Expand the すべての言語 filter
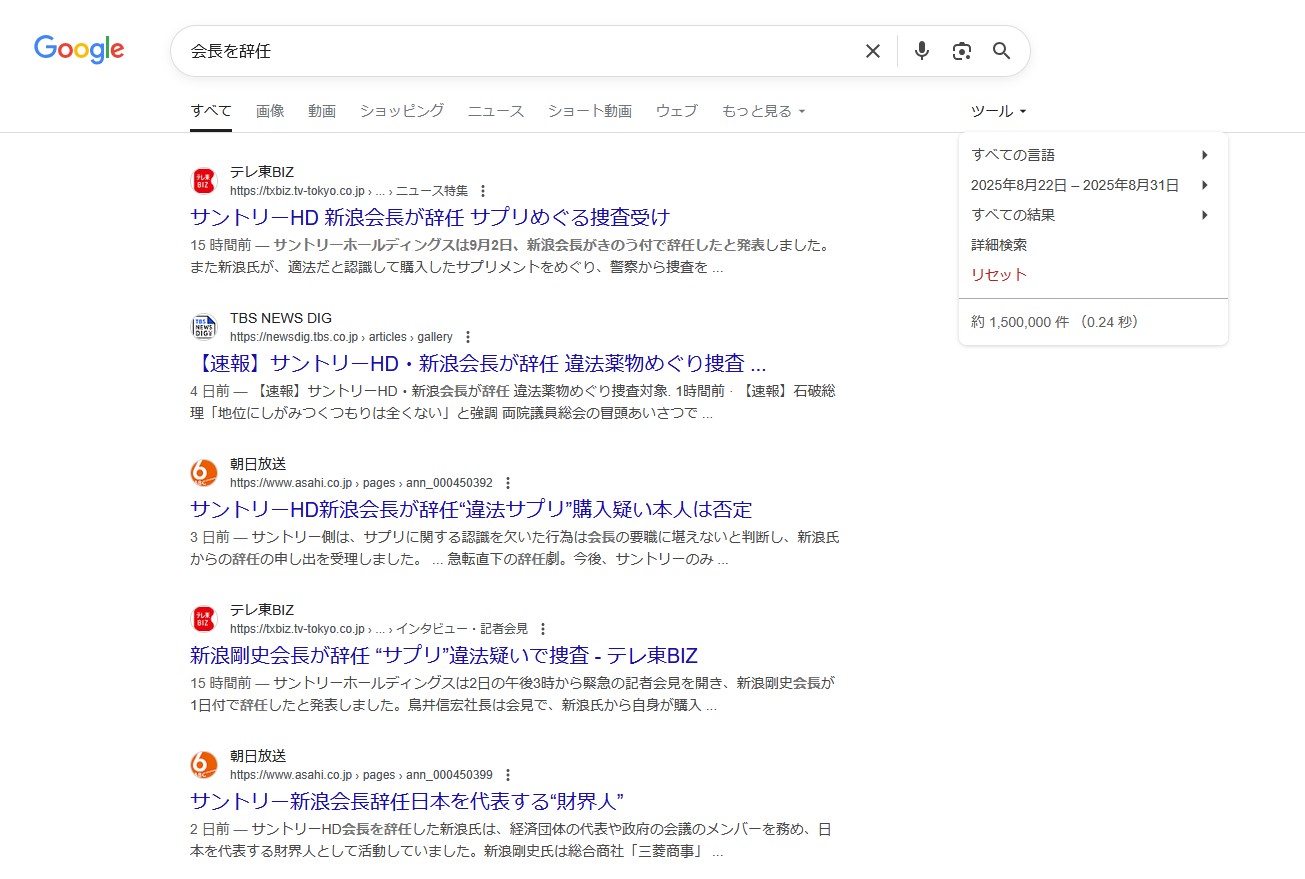Screen dimensions: 1305x879 coord(1092,155)
